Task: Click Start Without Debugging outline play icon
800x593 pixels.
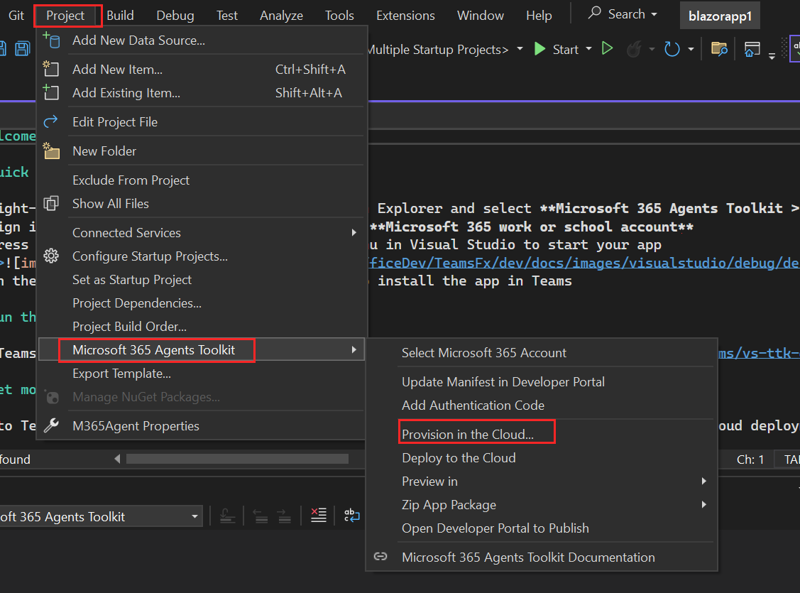Action: point(607,49)
